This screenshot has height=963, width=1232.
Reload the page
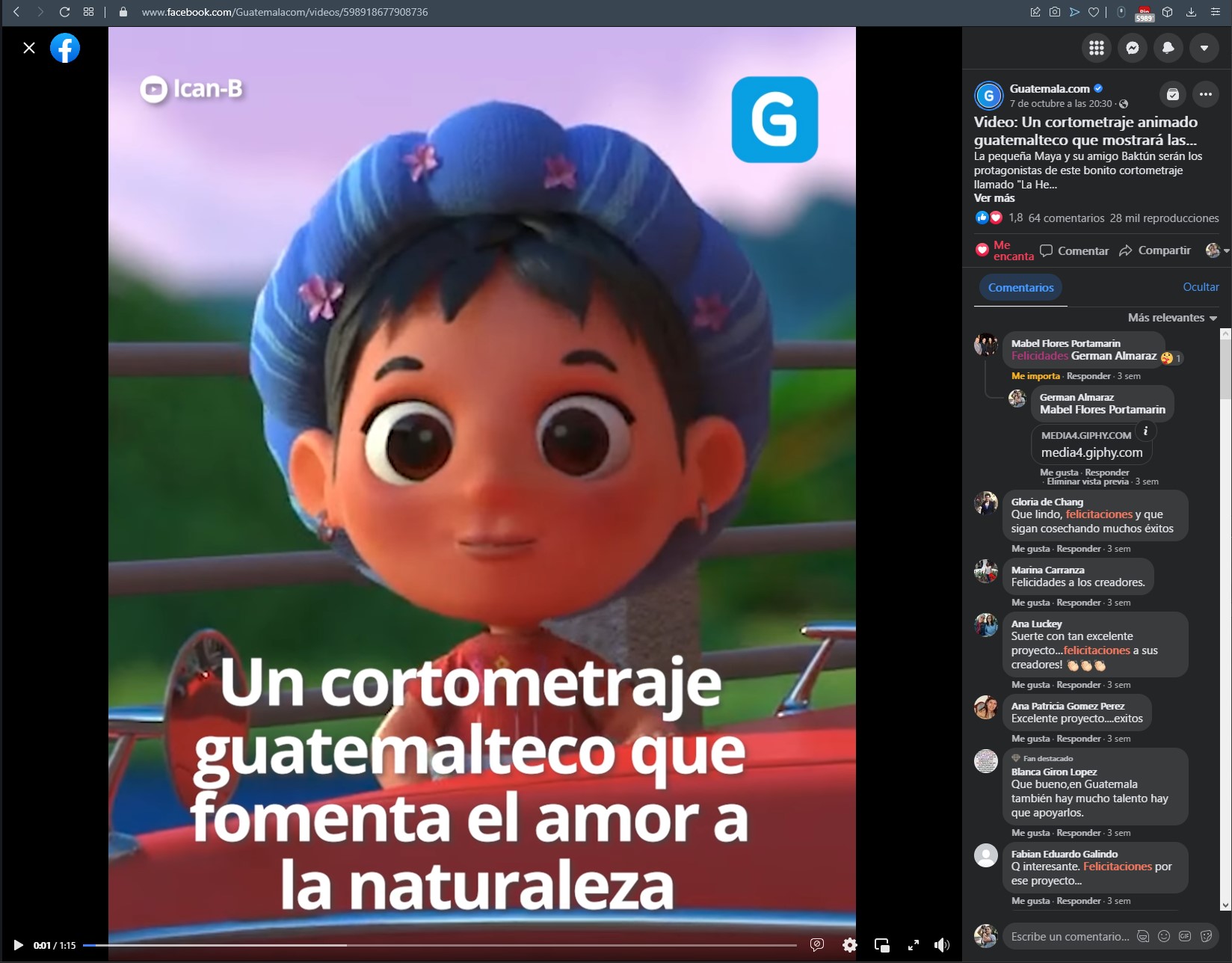point(64,12)
